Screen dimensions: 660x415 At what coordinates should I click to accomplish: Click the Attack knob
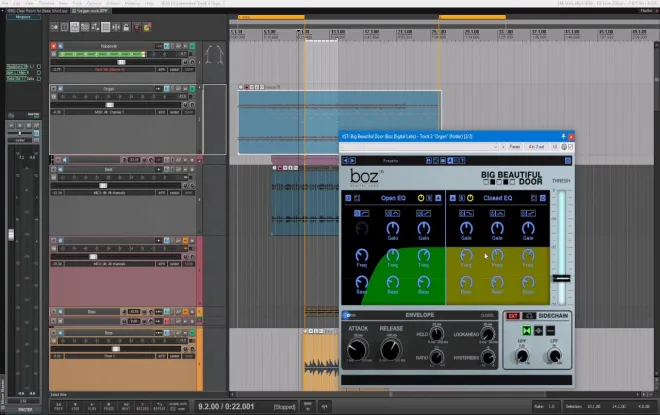point(357,349)
